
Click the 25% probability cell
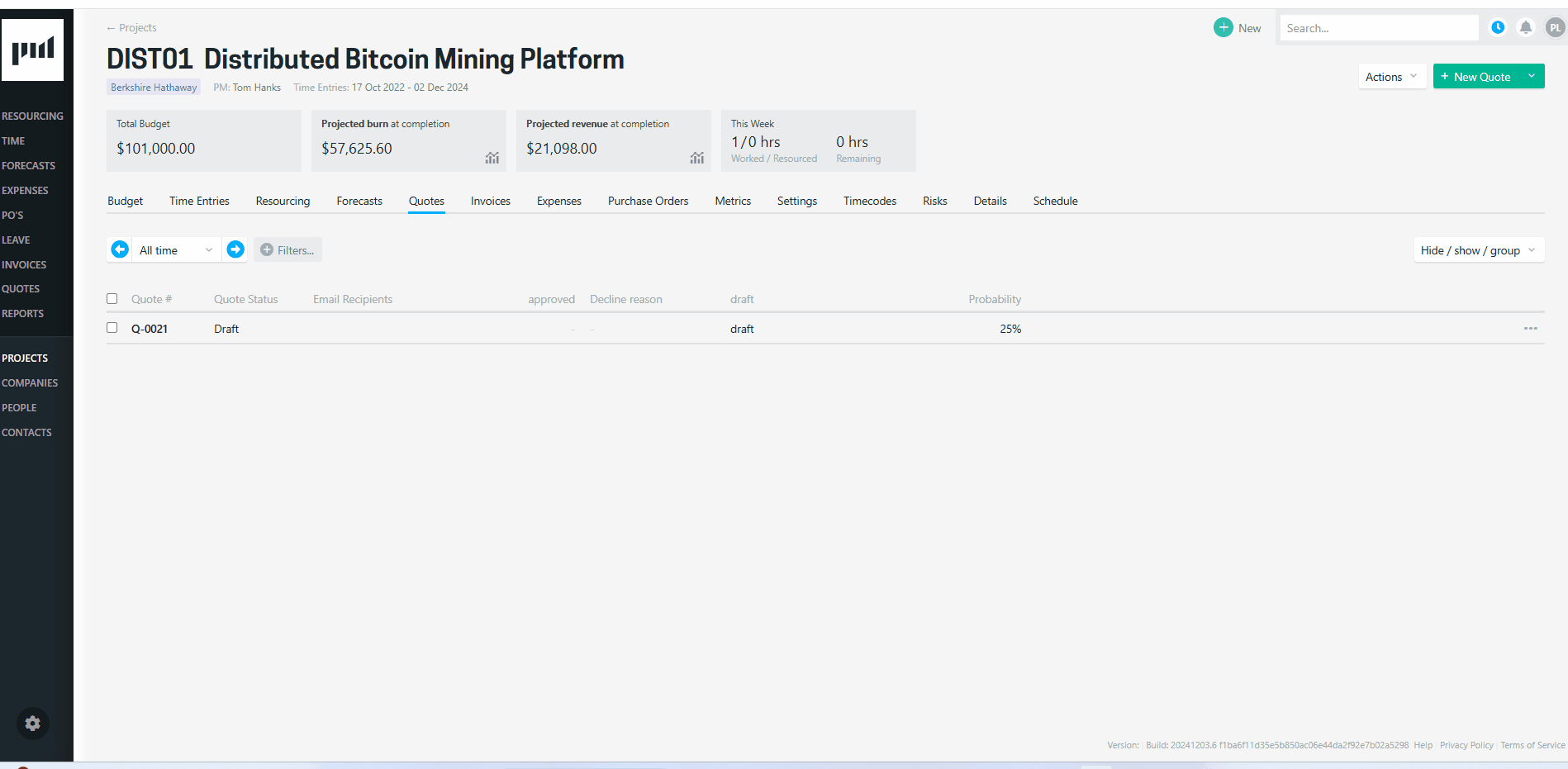click(x=1010, y=329)
